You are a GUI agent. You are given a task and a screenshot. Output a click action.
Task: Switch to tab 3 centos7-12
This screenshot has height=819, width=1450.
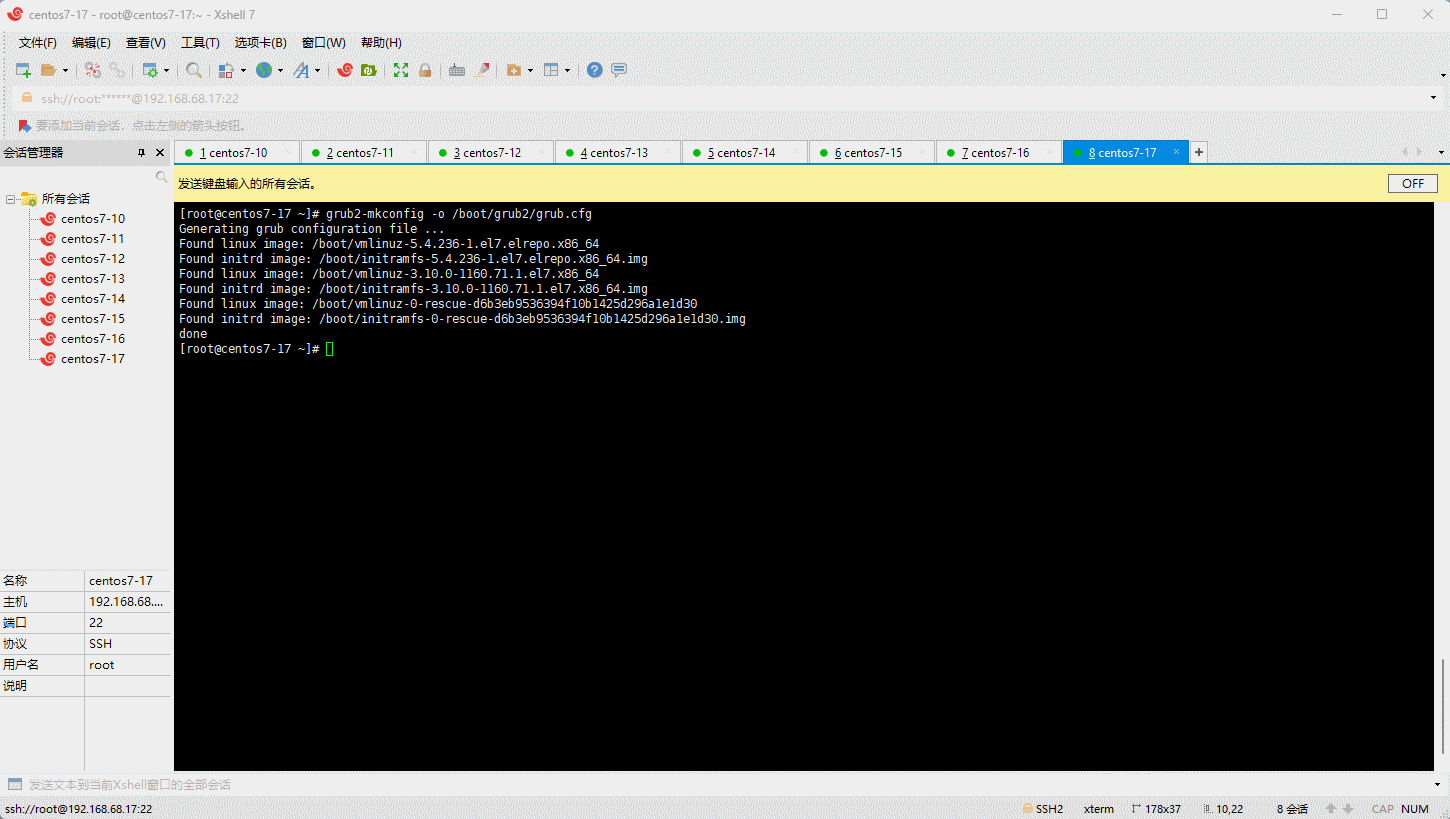tap(491, 153)
